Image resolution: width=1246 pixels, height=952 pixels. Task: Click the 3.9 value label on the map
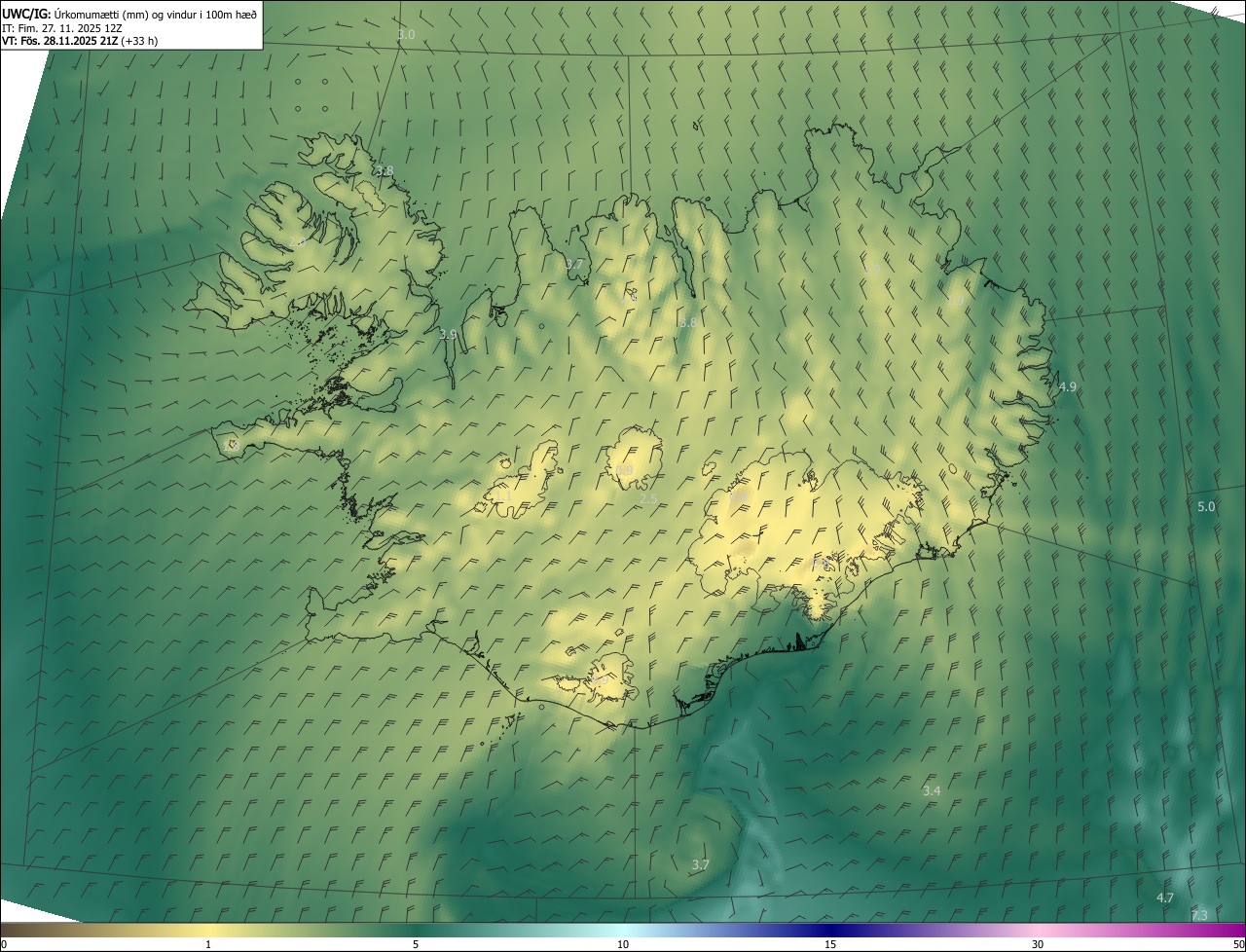(x=448, y=334)
